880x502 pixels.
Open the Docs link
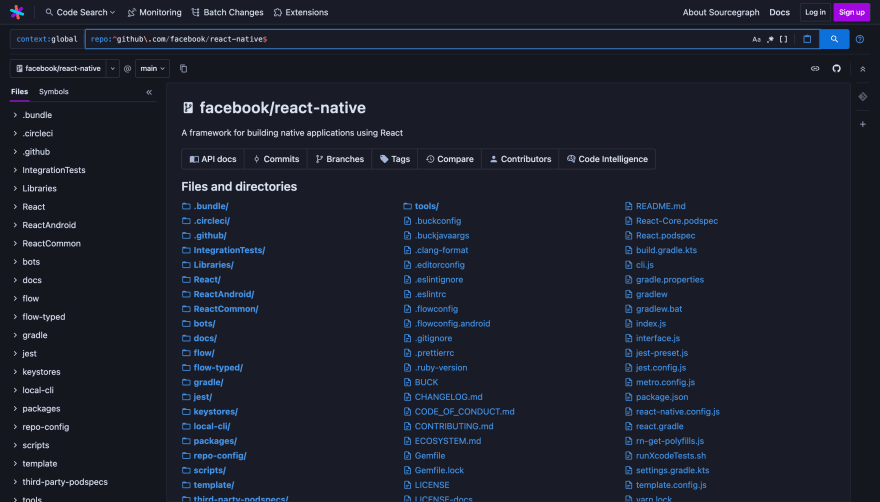779,12
